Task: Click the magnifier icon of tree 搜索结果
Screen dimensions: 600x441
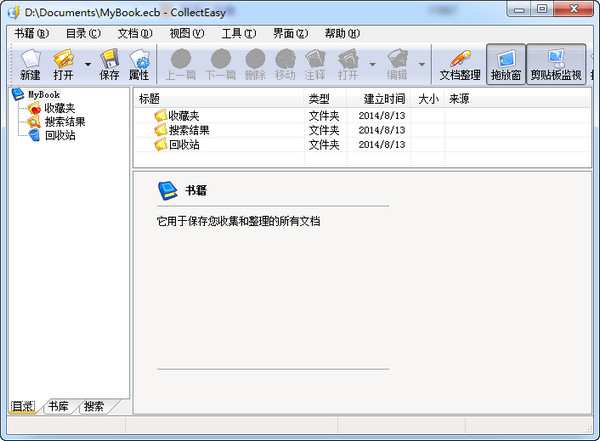Action: click(x=34, y=122)
